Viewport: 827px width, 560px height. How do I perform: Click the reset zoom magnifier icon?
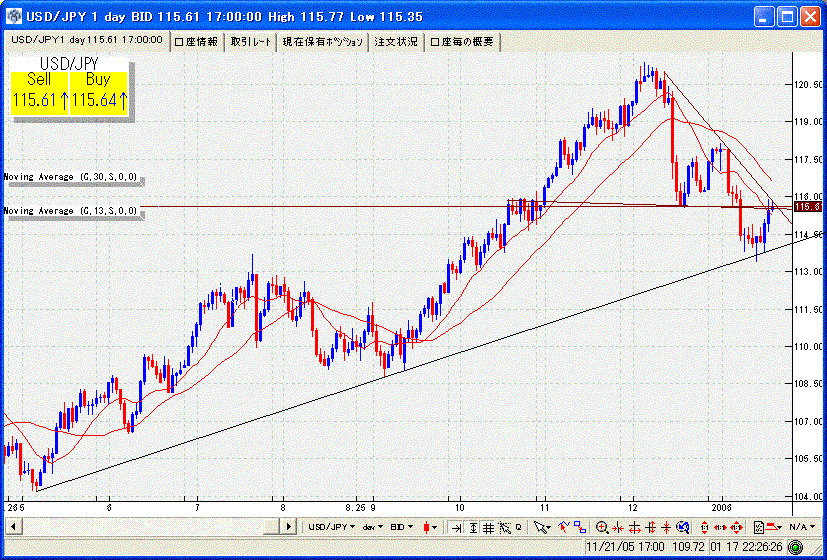coord(683,527)
